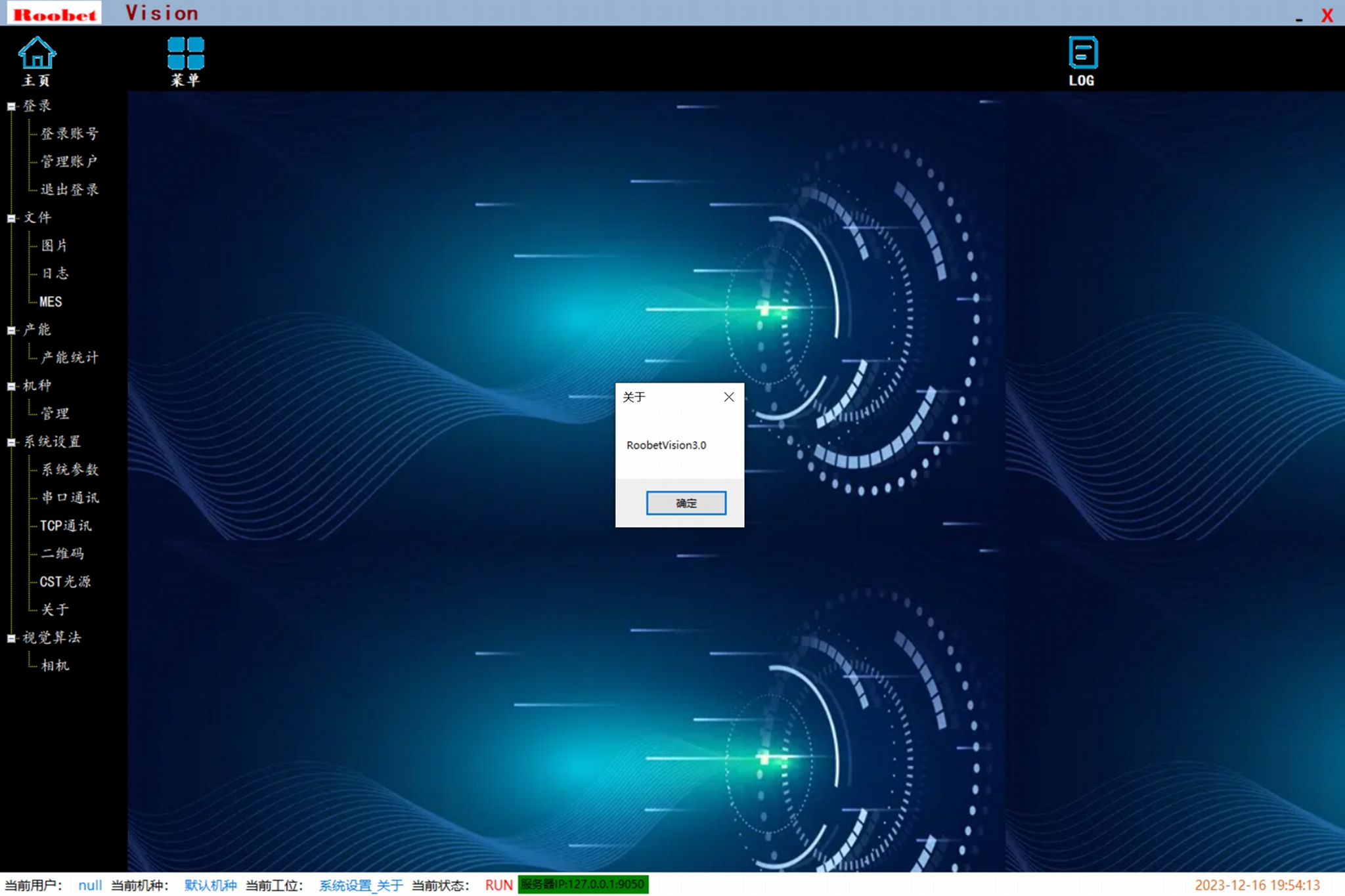This screenshot has width=1345, height=896.
Task: Collapse the 系统设置 tree node
Action: (11, 442)
